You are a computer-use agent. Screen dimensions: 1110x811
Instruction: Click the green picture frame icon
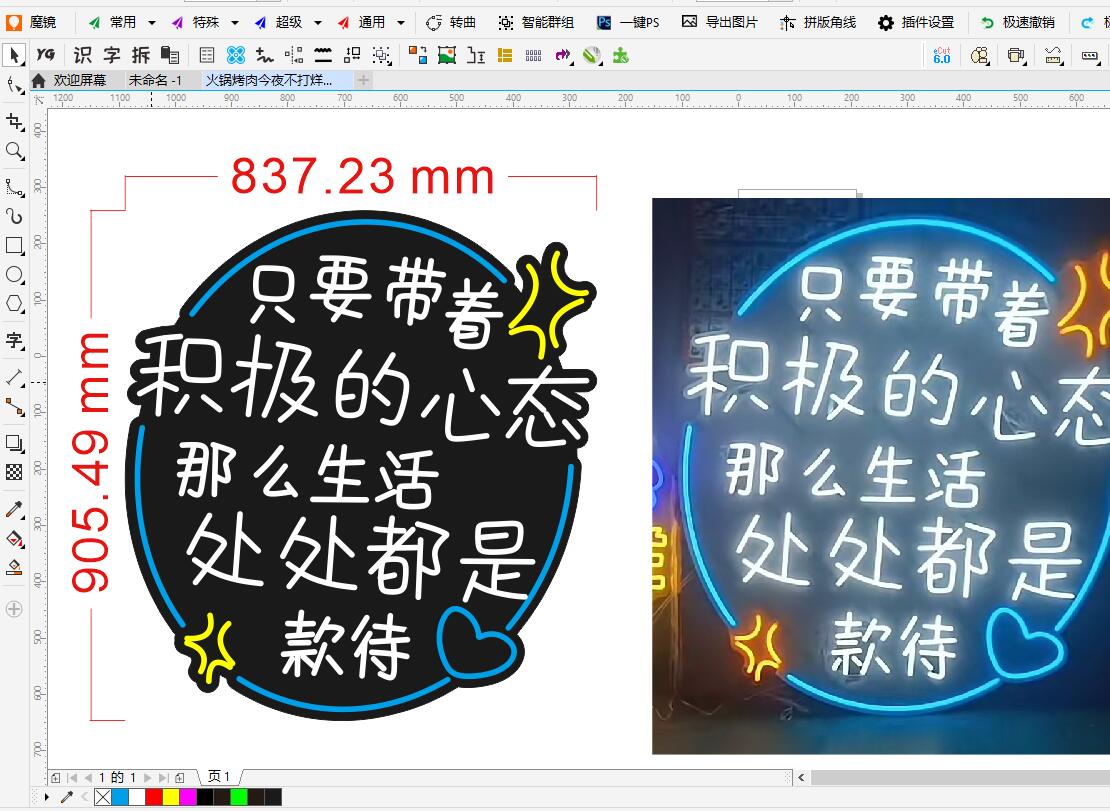(447, 55)
